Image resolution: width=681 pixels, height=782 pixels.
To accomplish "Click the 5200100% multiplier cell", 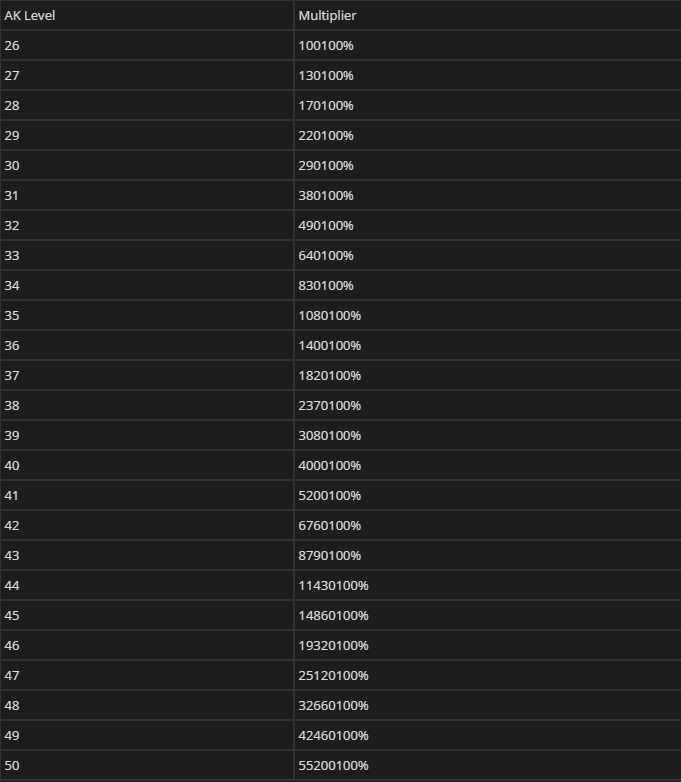I will [x=330, y=496].
